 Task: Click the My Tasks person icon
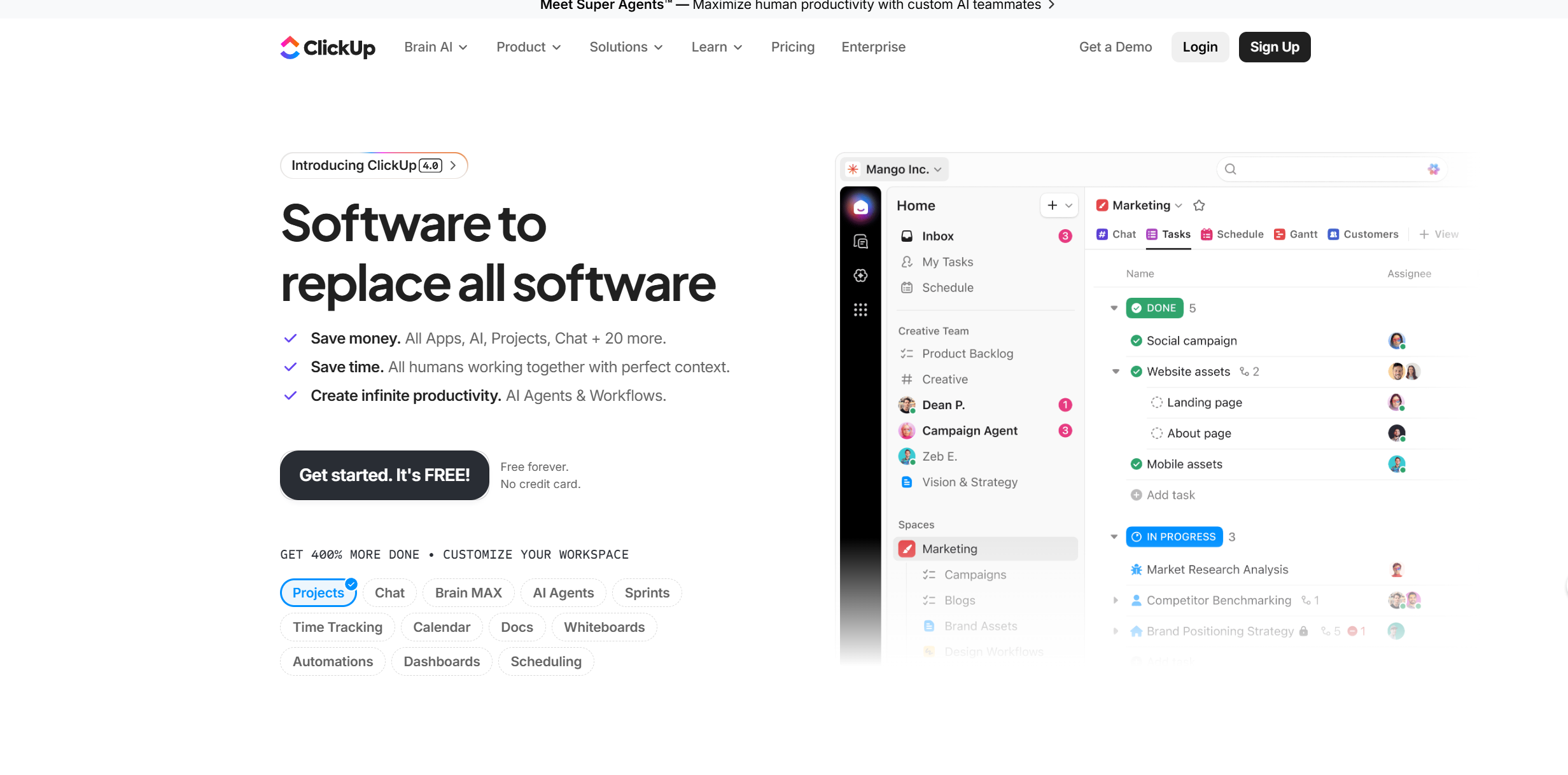[907, 262]
